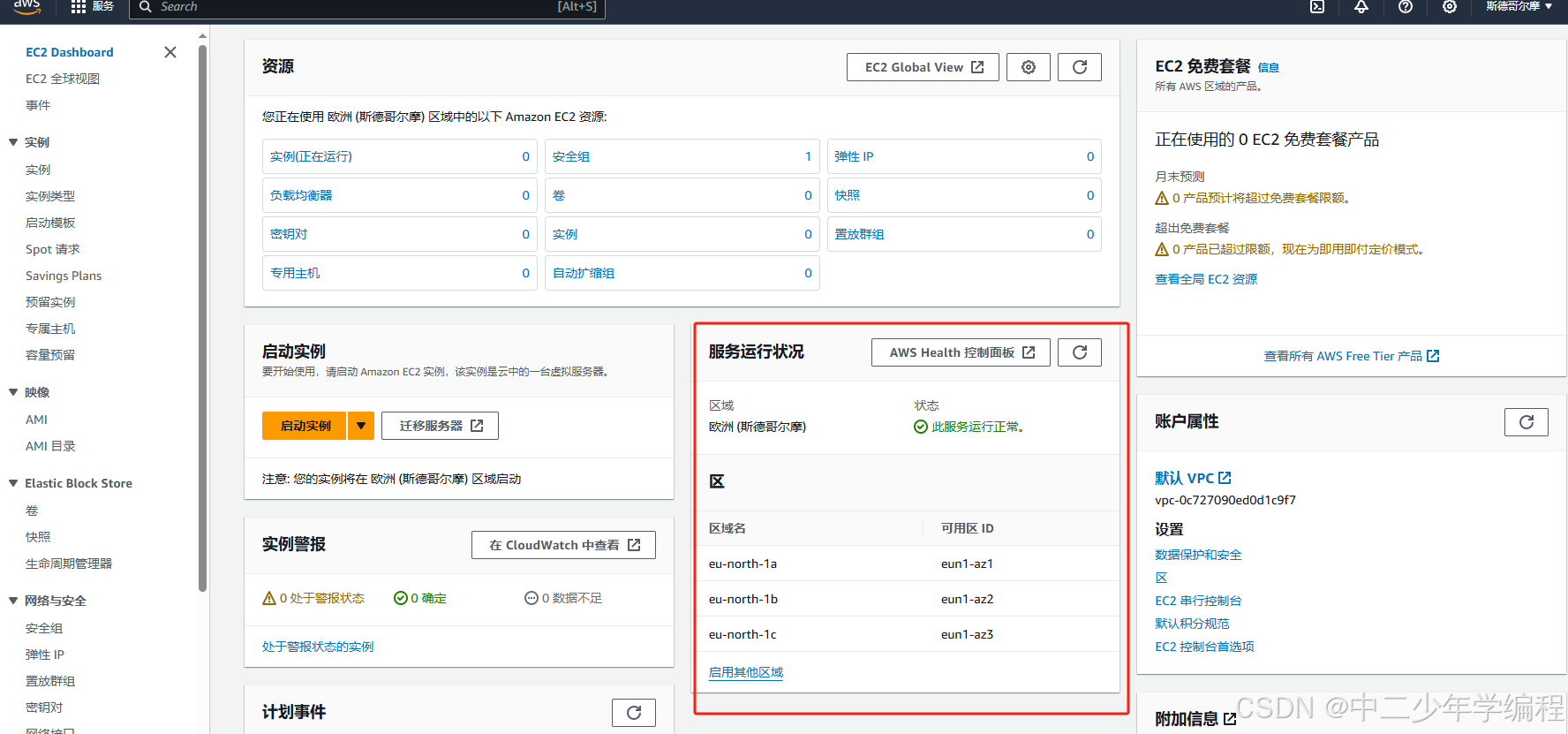Collapse the 实例 sidebar section

(x=13, y=142)
